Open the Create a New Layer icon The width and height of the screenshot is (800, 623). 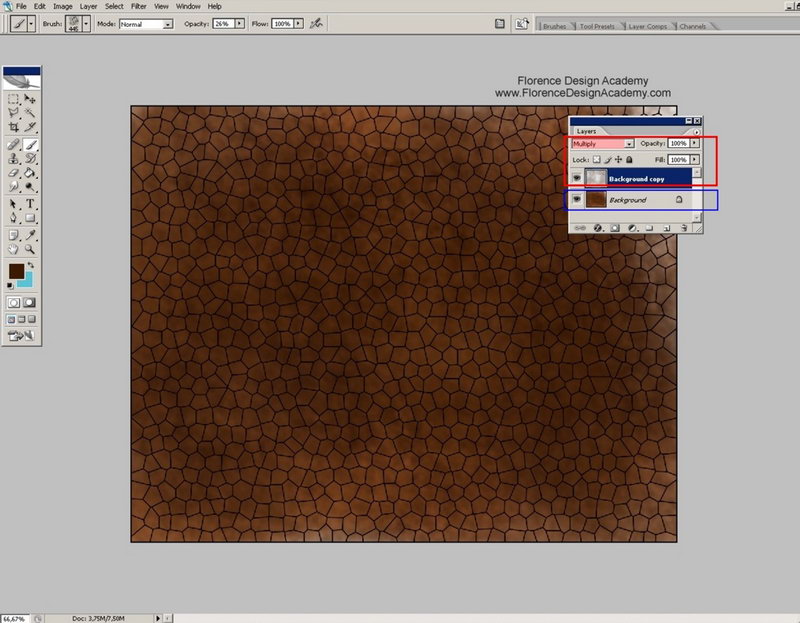pyautogui.click(x=666, y=228)
